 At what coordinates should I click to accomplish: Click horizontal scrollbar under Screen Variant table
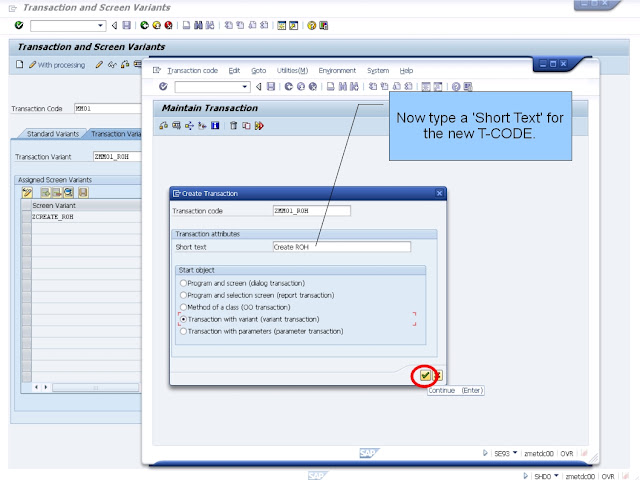click(96, 387)
